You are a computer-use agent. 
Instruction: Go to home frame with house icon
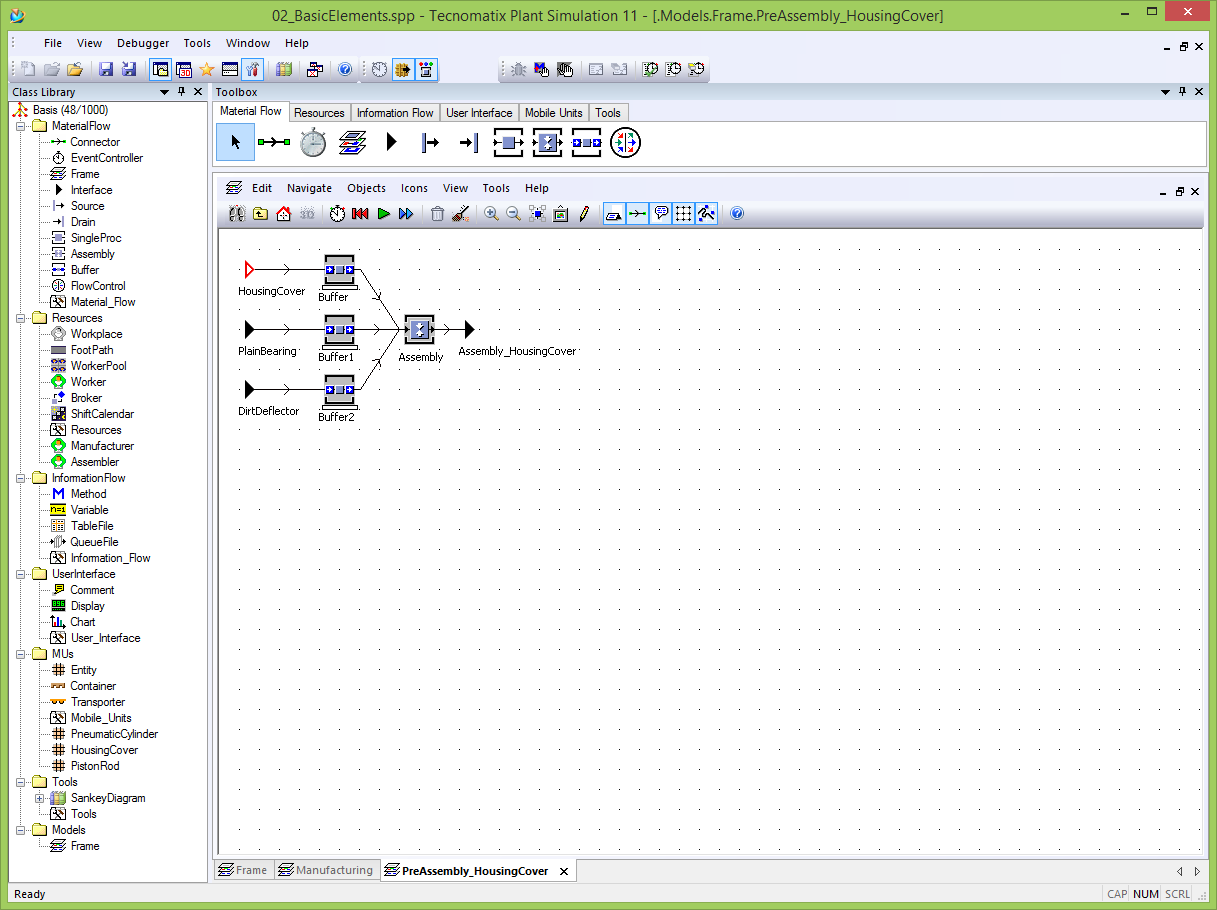coord(283,214)
